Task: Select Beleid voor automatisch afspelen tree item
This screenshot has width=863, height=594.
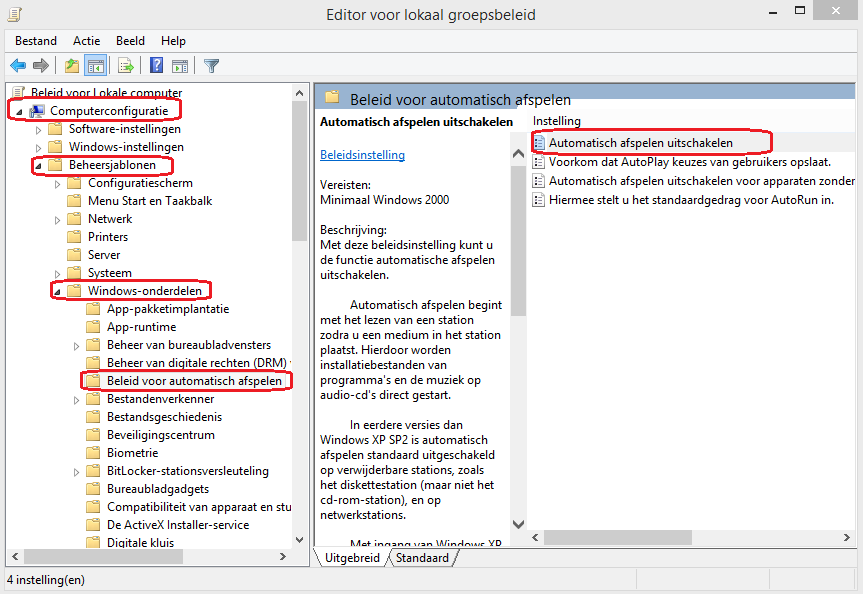Action: pyautogui.click(x=194, y=380)
